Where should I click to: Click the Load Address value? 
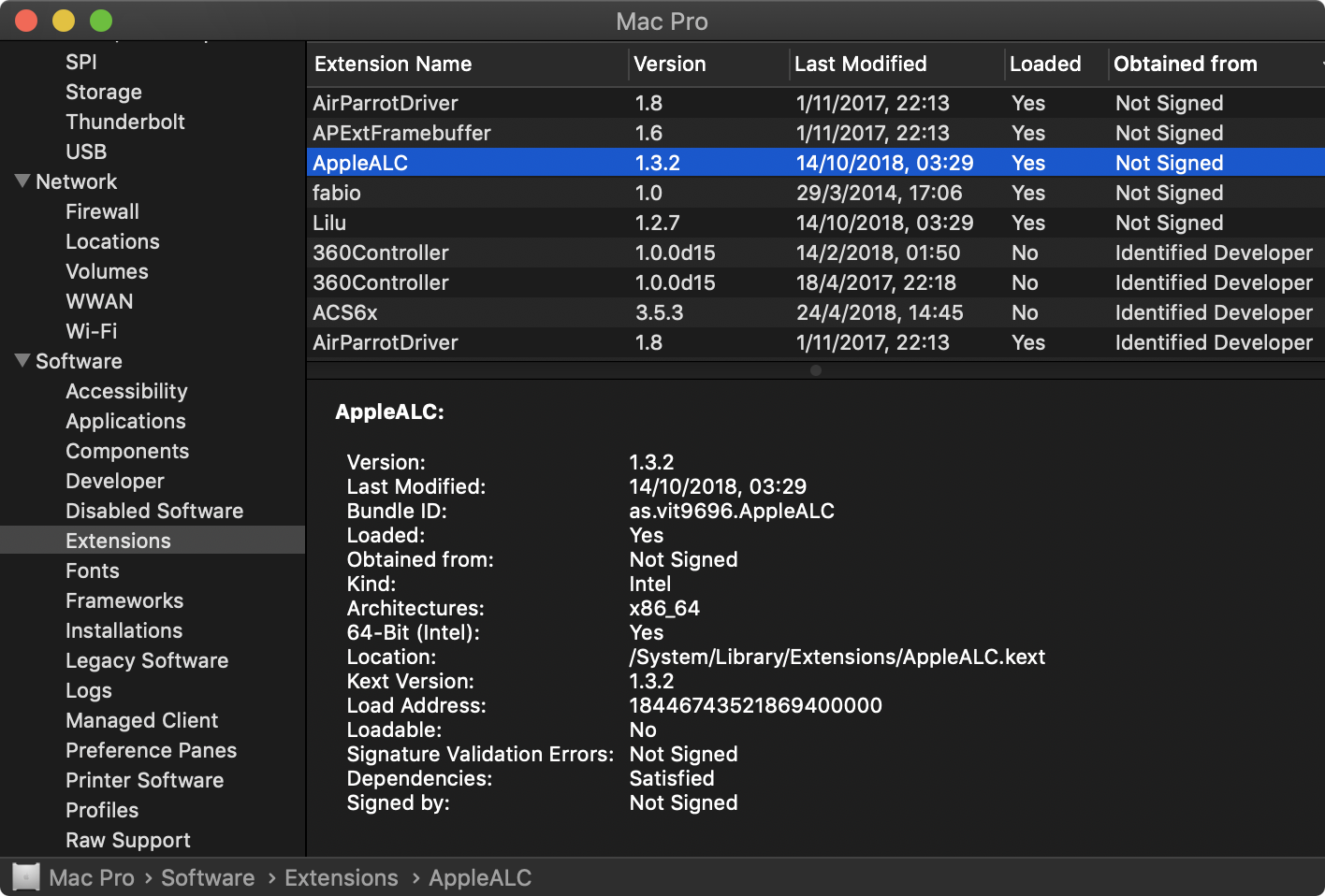[x=756, y=705]
